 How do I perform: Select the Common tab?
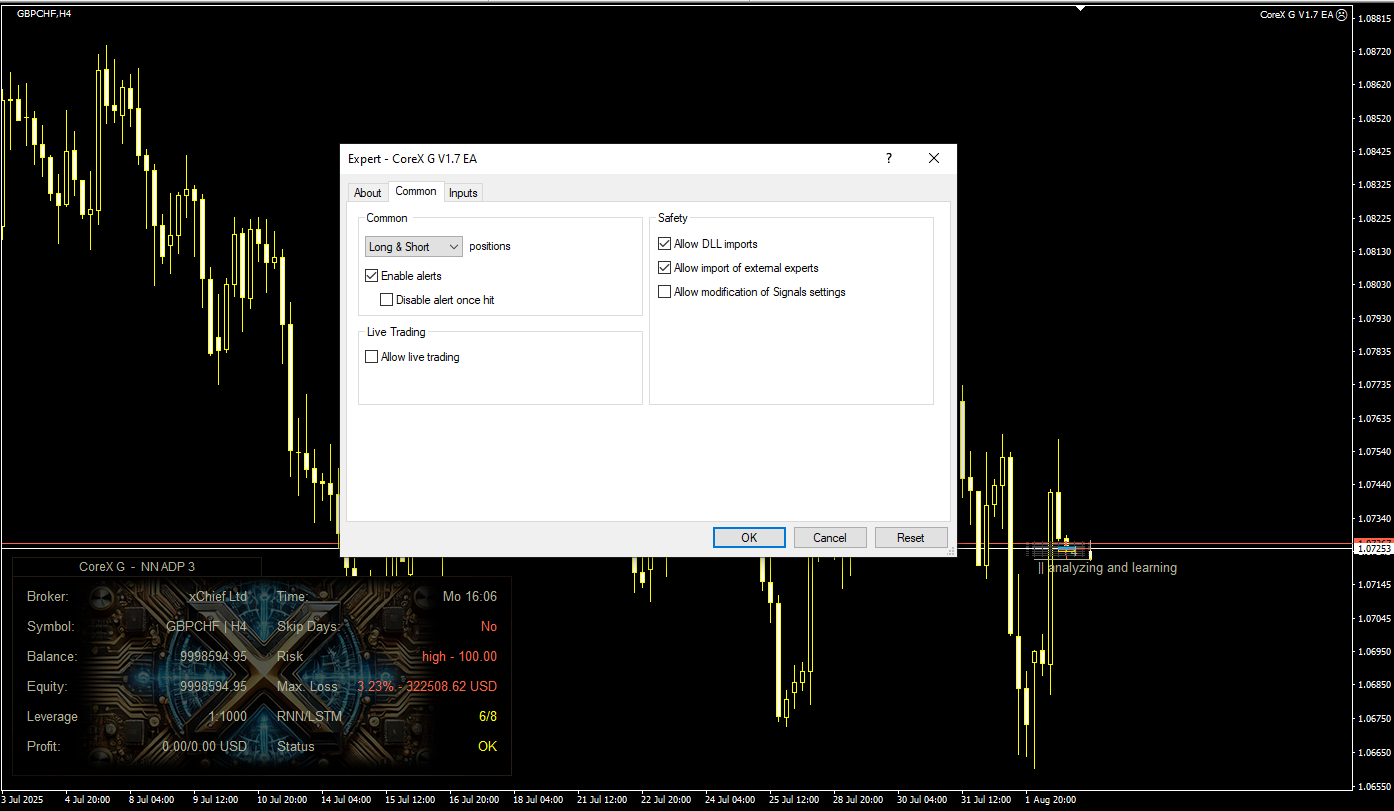[415, 192]
